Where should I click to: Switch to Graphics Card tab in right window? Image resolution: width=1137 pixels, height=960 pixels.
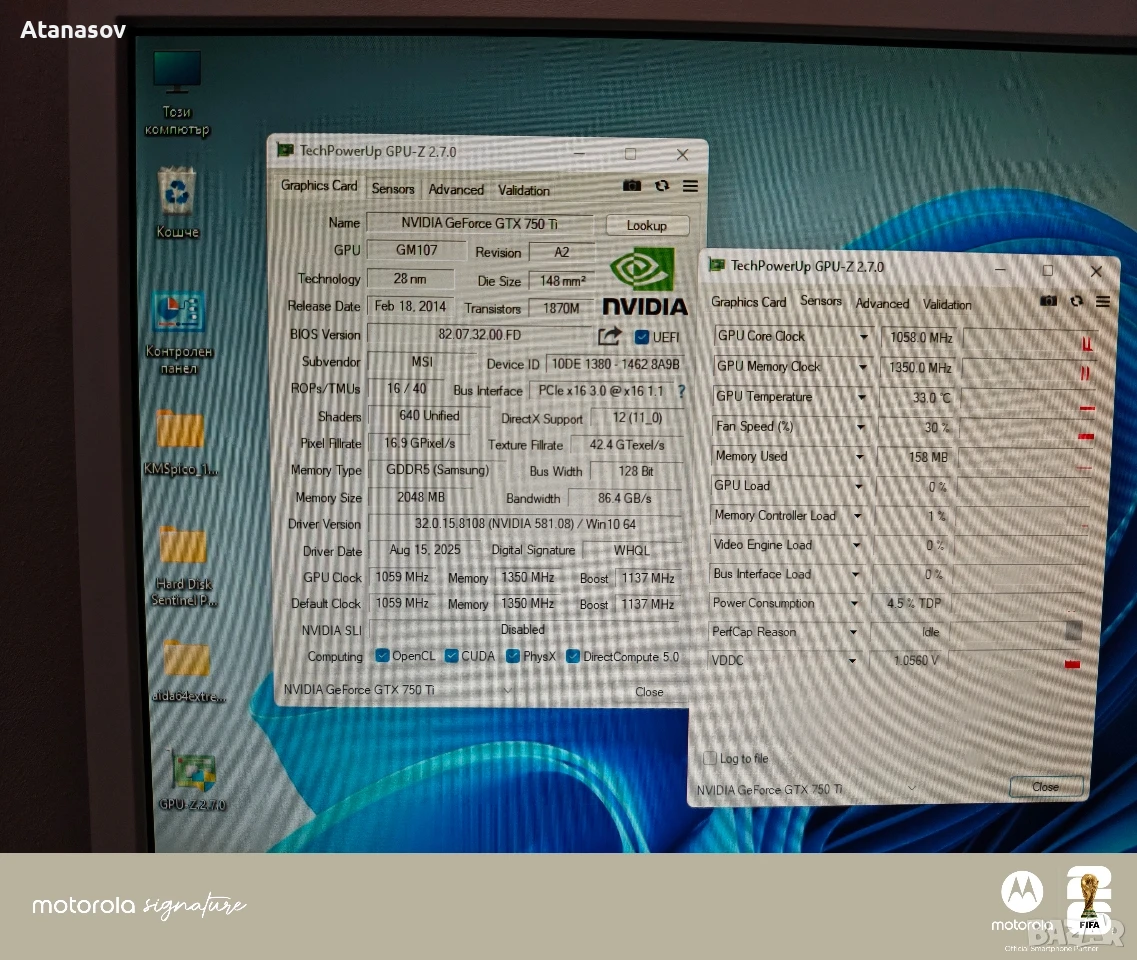click(x=748, y=302)
